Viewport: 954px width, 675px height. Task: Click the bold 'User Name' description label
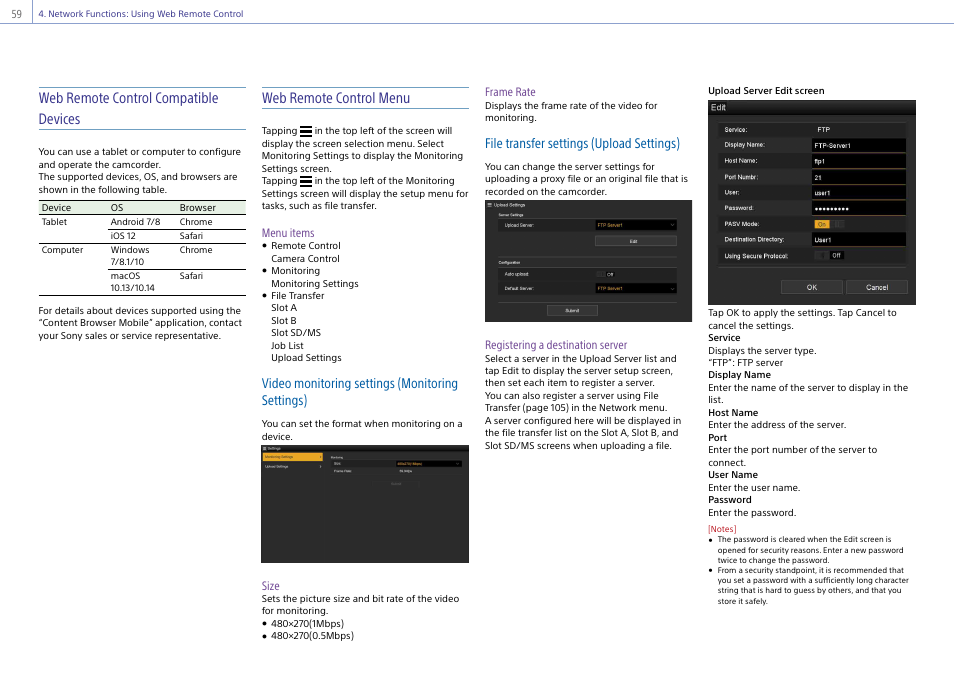click(733, 475)
